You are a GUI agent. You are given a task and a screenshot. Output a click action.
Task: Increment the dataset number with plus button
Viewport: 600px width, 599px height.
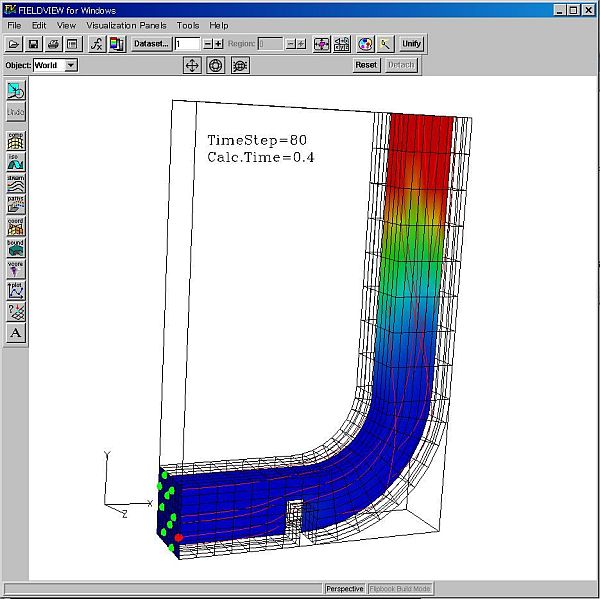pyautogui.click(x=219, y=44)
